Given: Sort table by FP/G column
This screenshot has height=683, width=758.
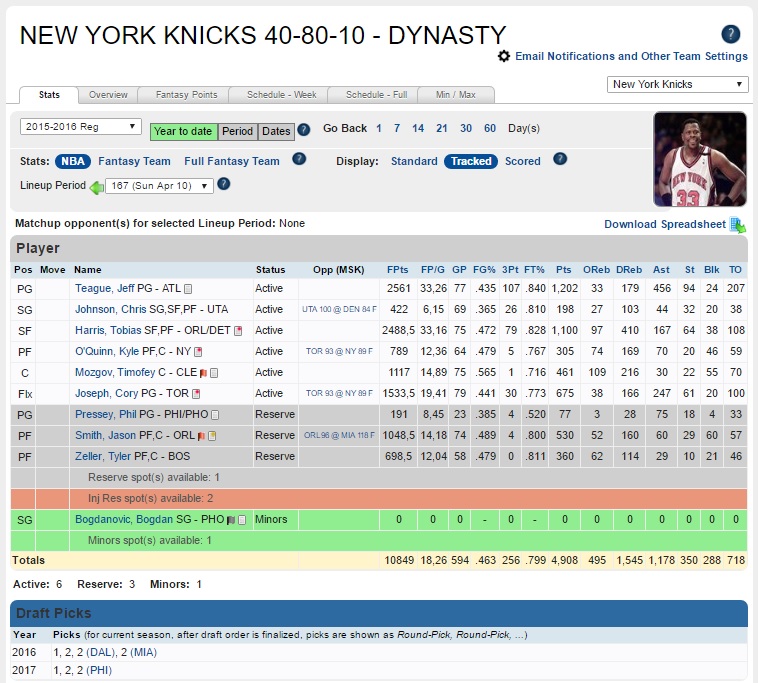Looking at the screenshot, I should pos(433,270).
